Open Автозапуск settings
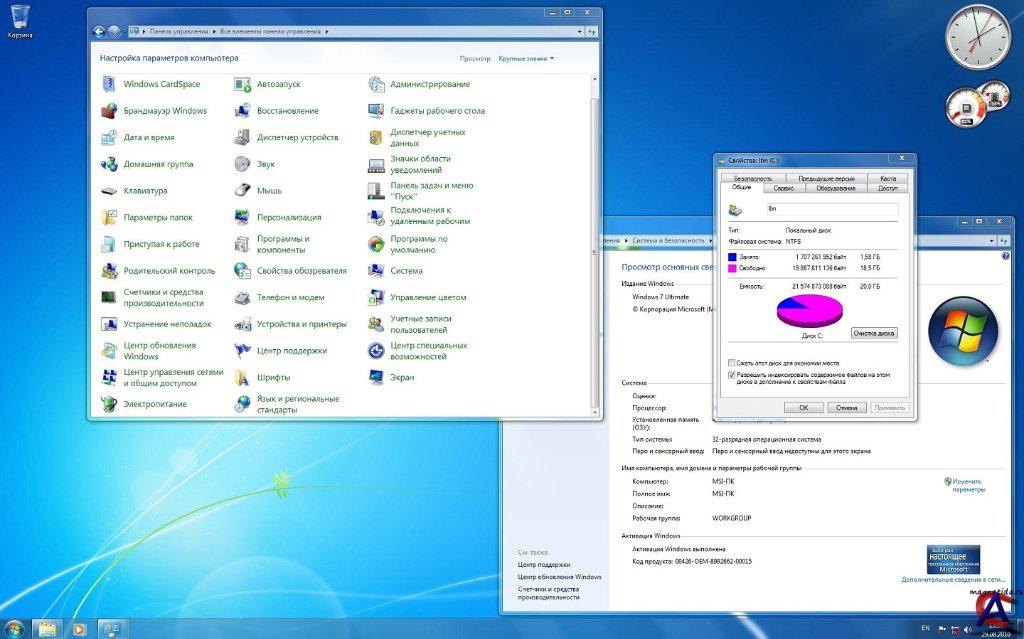The width and height of the screenshot is (1024, 639). pos(268,84)
